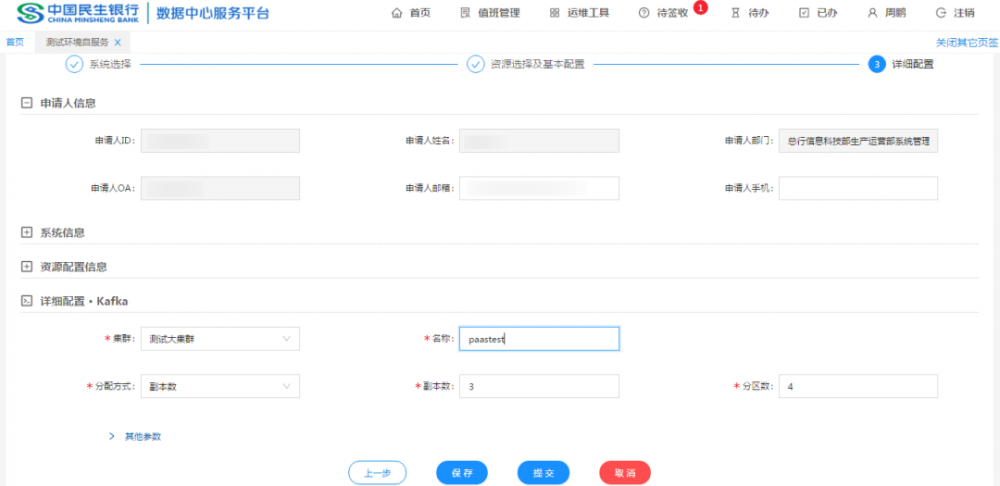The image size is (1000, 486).
Task: Open the 集群 dropdown showing 测试大集群
Action: coord(220,339)
